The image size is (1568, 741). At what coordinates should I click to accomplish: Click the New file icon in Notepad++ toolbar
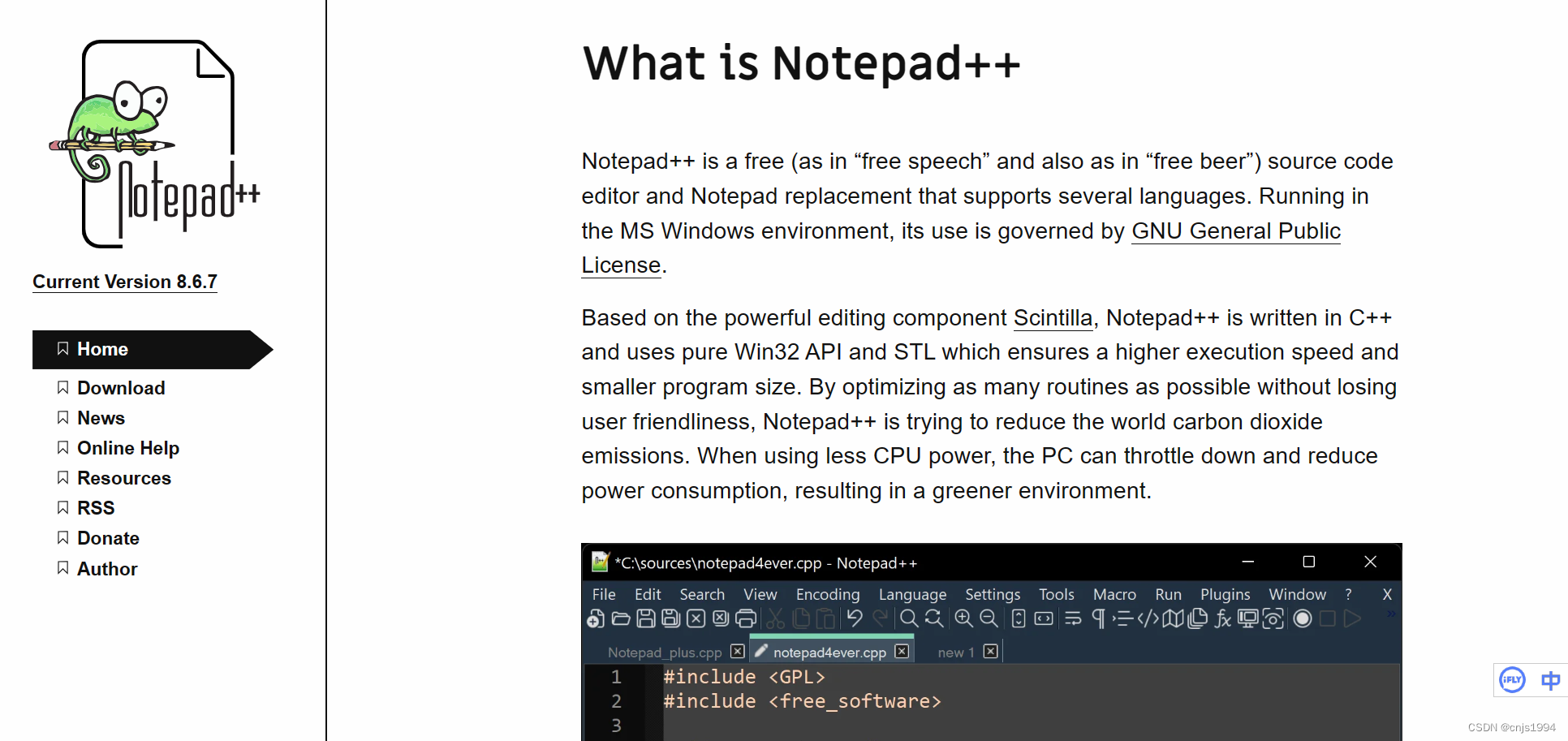pyautogui.click(x=596, y=619)
